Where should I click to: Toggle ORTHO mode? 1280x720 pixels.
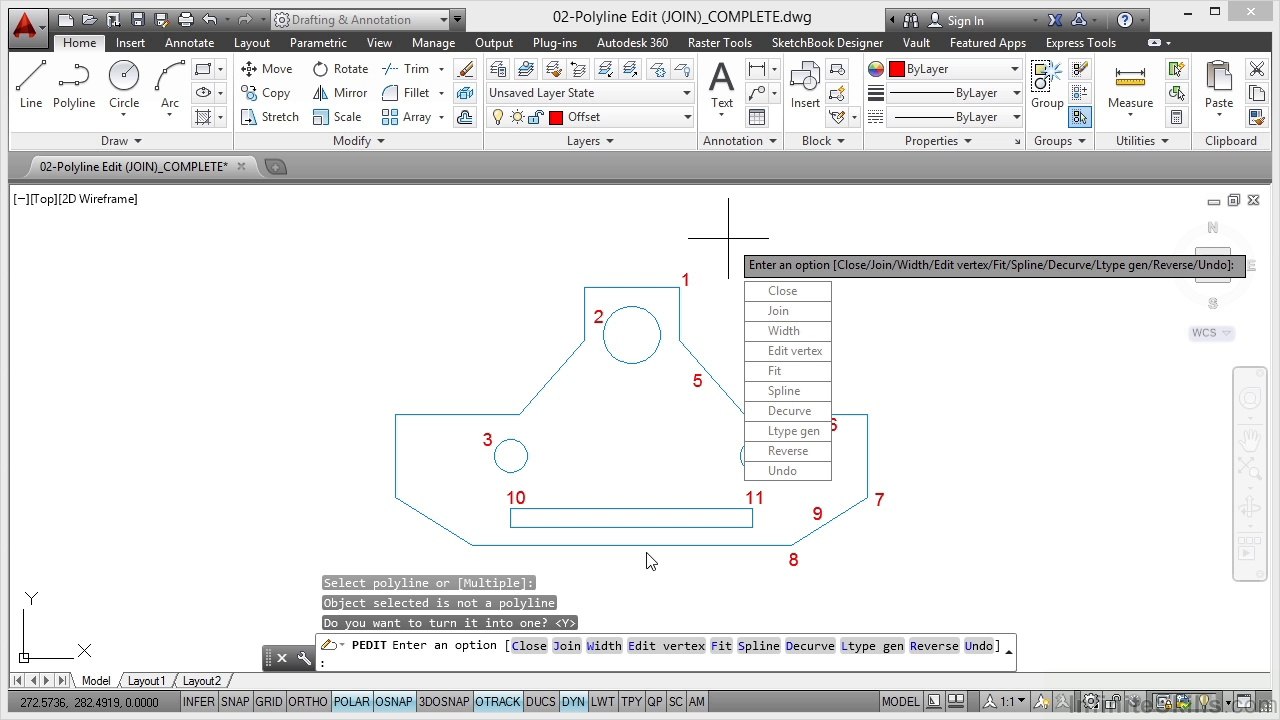click(x=308, y=702)
